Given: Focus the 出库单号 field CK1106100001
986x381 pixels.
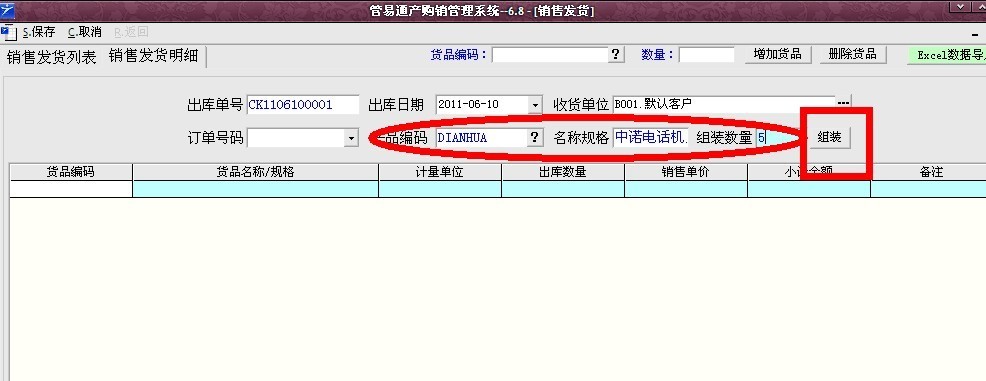Looking at the screenshot, I should tap(303, 104).
